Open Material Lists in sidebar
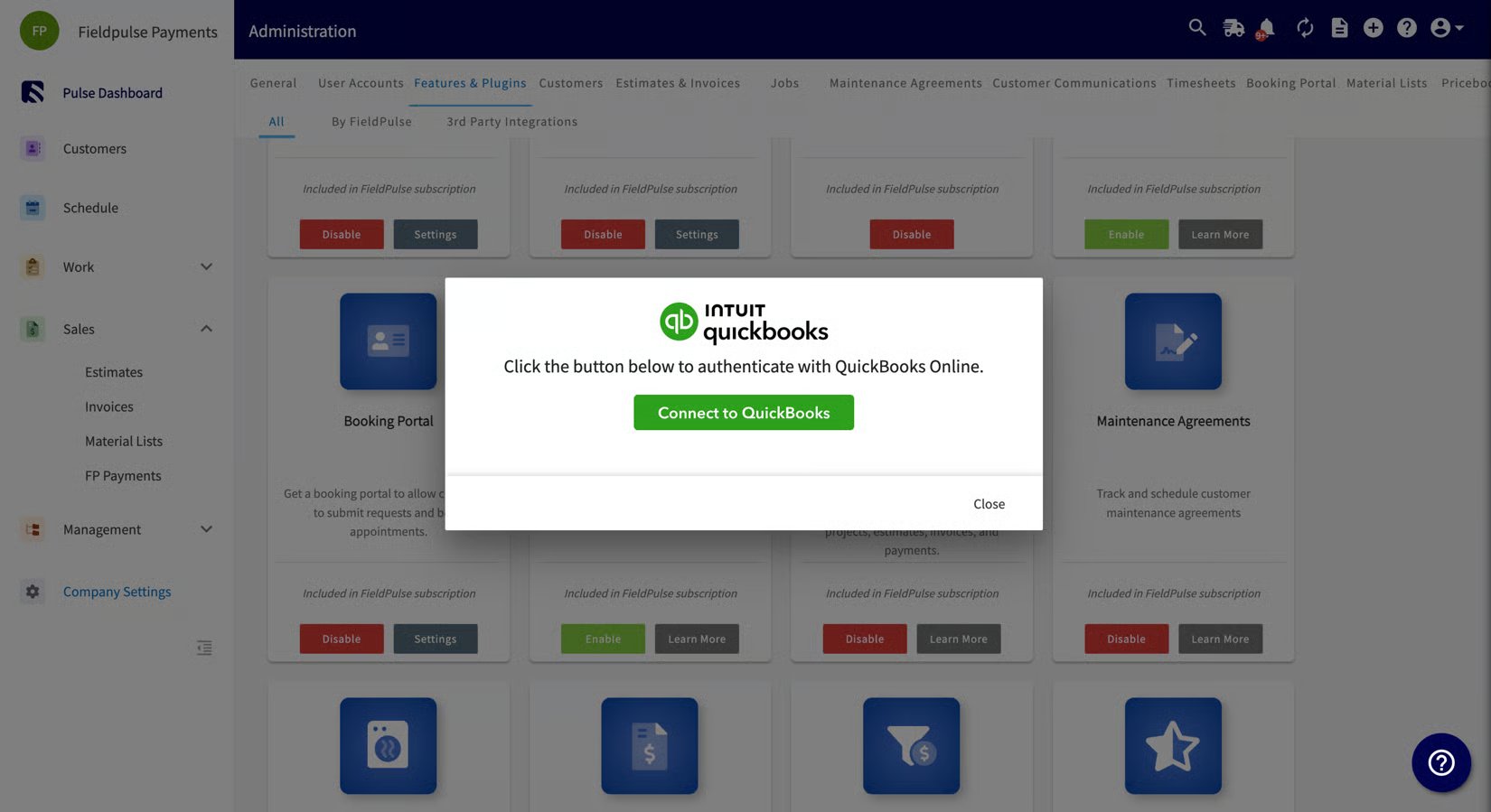The height and width of the screenshot is (812, 1491). point(124,441)
